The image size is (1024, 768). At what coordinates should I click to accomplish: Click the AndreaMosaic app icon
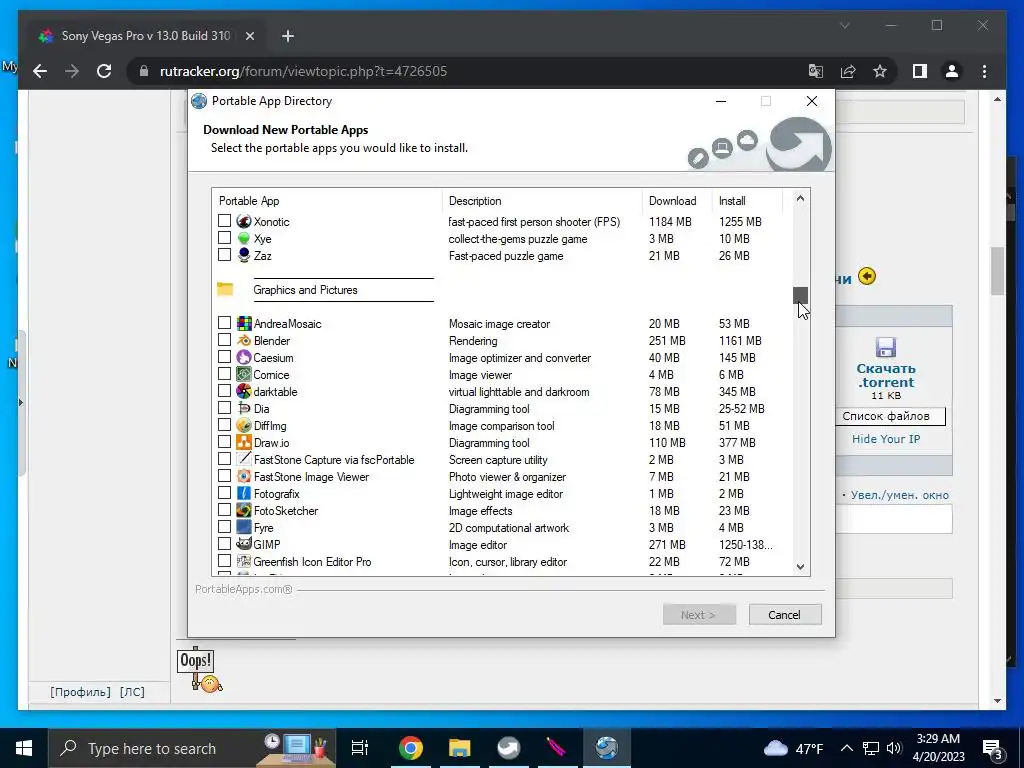(244, 323)
